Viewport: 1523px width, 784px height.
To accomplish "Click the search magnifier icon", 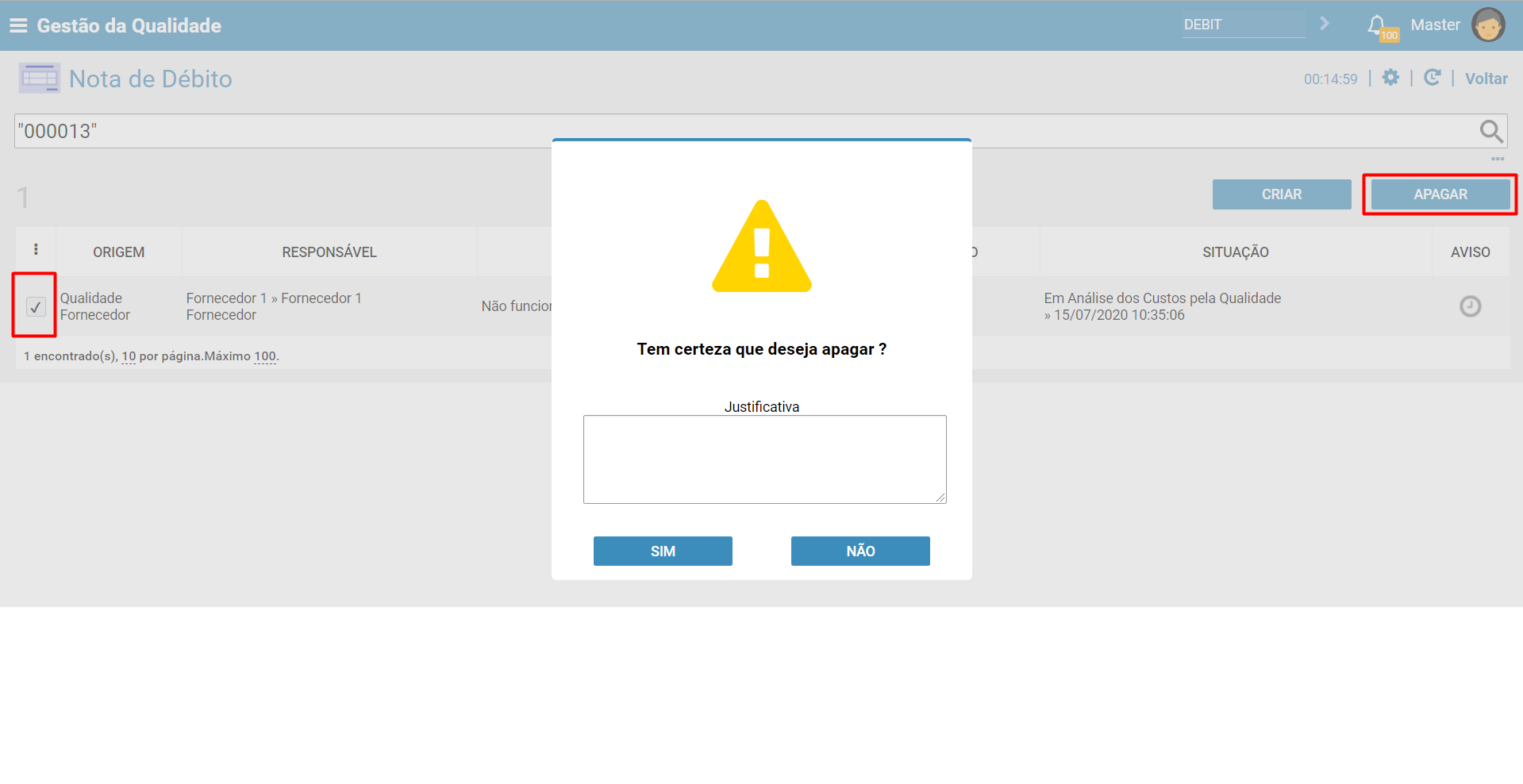I will point(1491,131).
